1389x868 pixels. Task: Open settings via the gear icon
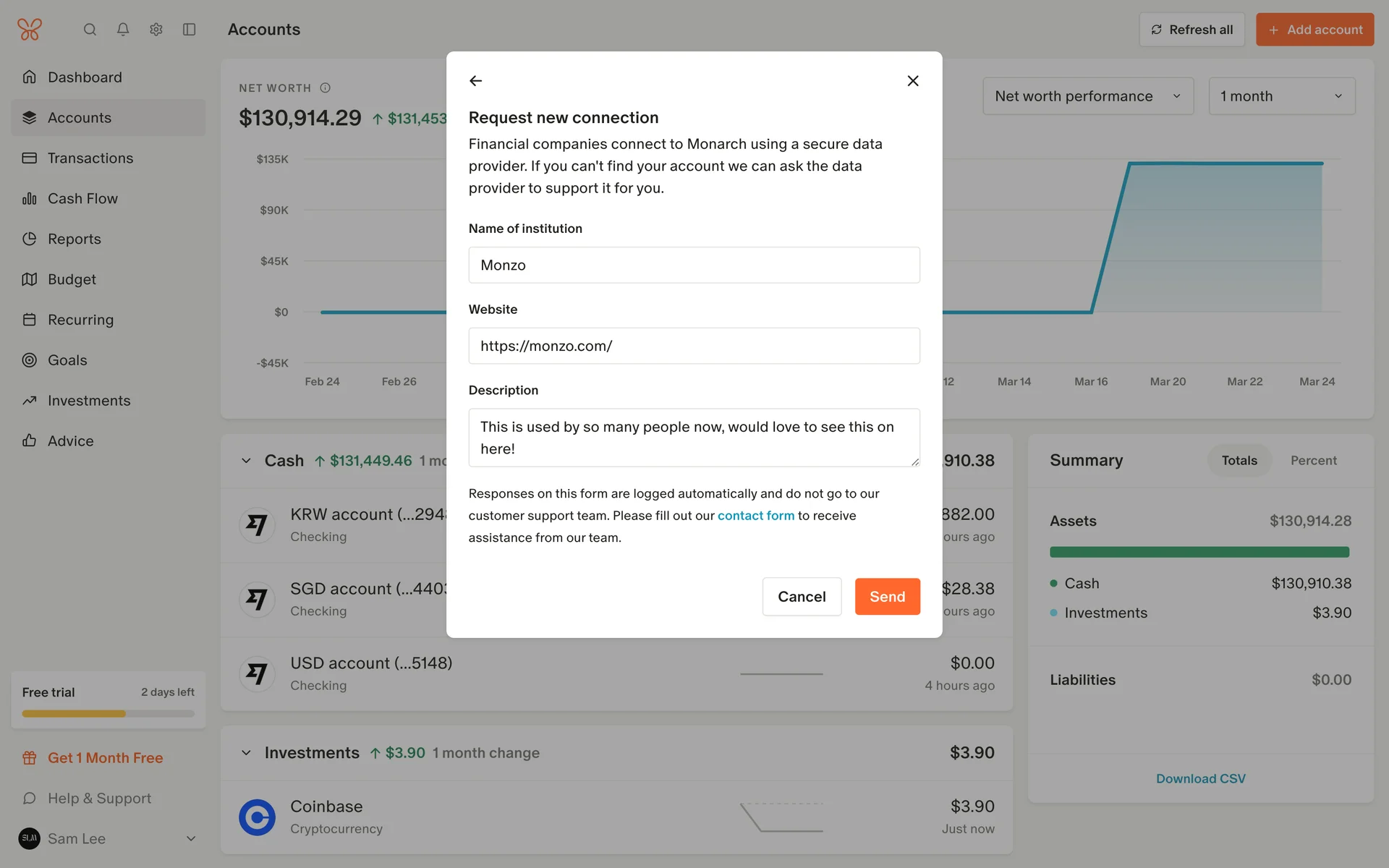point(156,30)
